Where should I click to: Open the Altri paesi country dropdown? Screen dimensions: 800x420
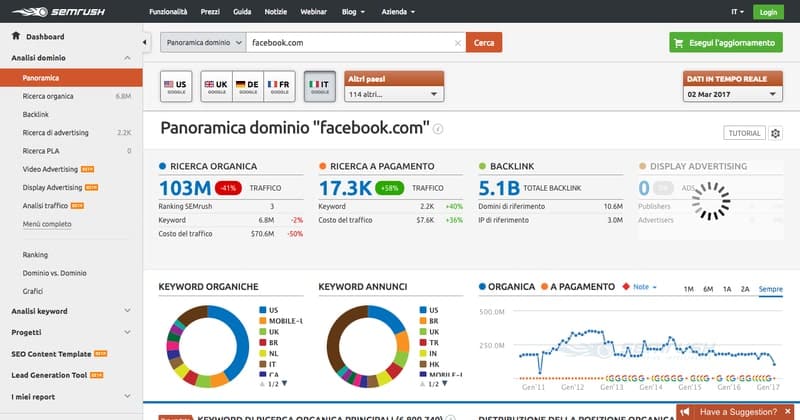[x=394, y=94]
